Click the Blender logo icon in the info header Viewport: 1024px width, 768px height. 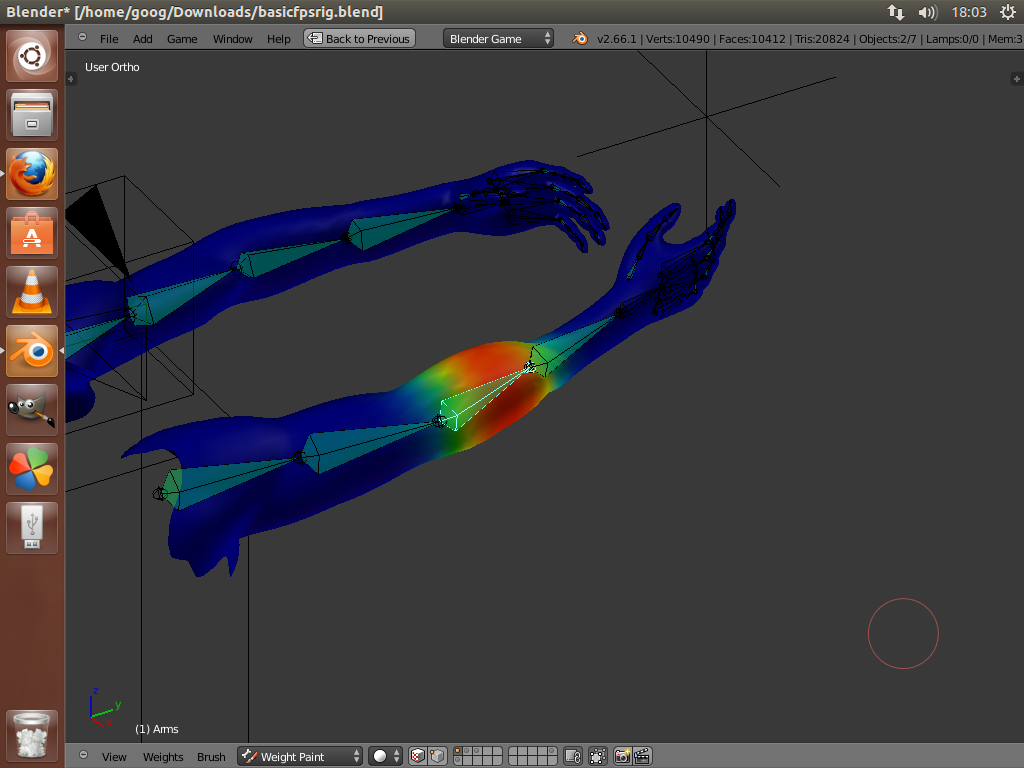pyautogui.click(x=579, y=39)
